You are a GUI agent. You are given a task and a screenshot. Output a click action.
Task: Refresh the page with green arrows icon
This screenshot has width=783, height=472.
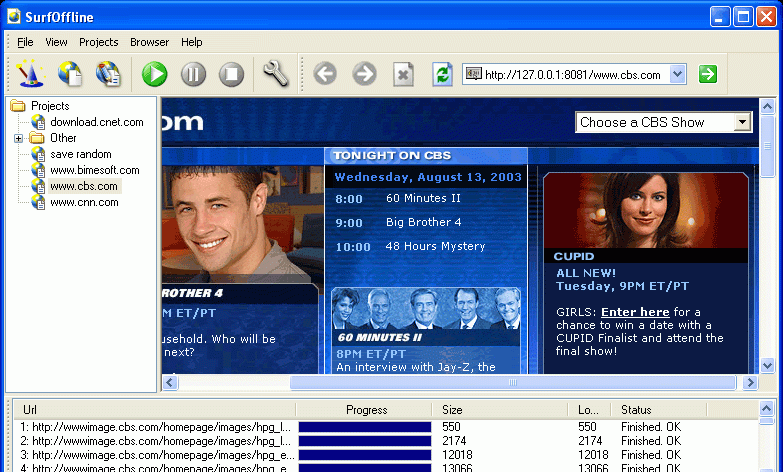pos(442,74)
